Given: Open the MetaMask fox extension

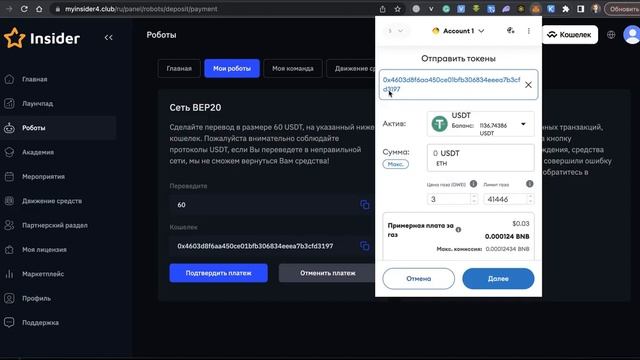Looking at the screenshot, I should (536, 9).
